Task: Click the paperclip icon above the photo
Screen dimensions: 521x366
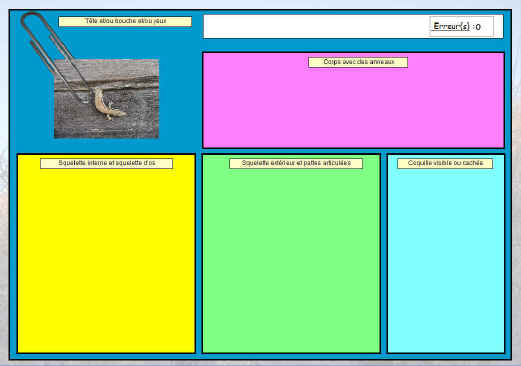Action: click(53, 53)
